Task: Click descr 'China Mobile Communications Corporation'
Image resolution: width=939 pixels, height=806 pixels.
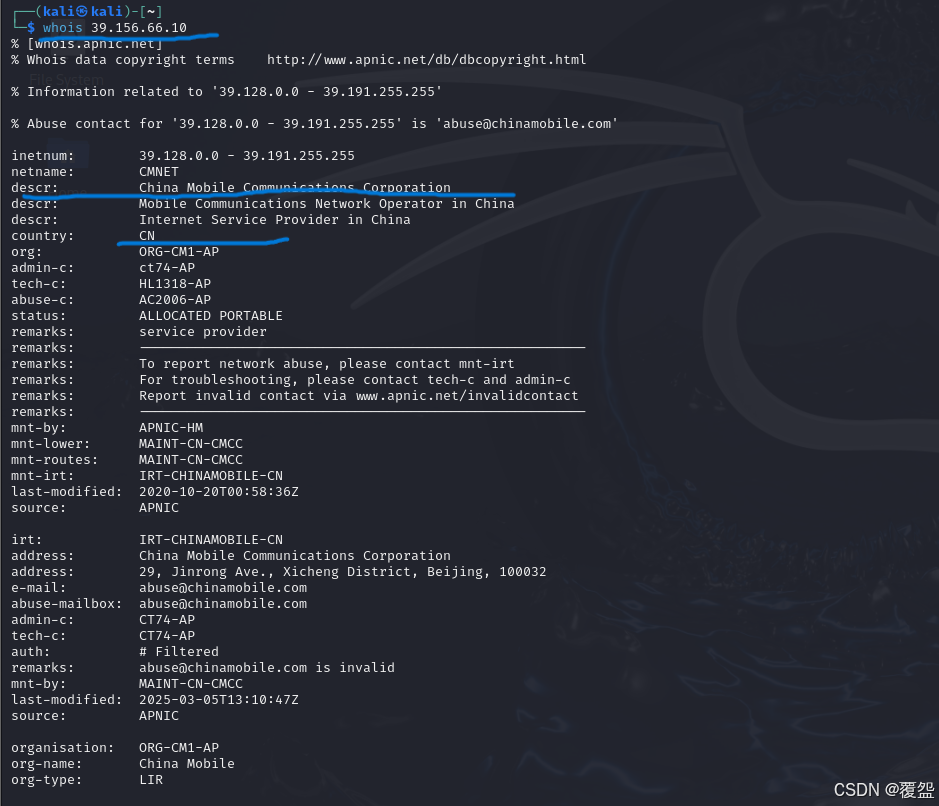Action: coord(295,187)
